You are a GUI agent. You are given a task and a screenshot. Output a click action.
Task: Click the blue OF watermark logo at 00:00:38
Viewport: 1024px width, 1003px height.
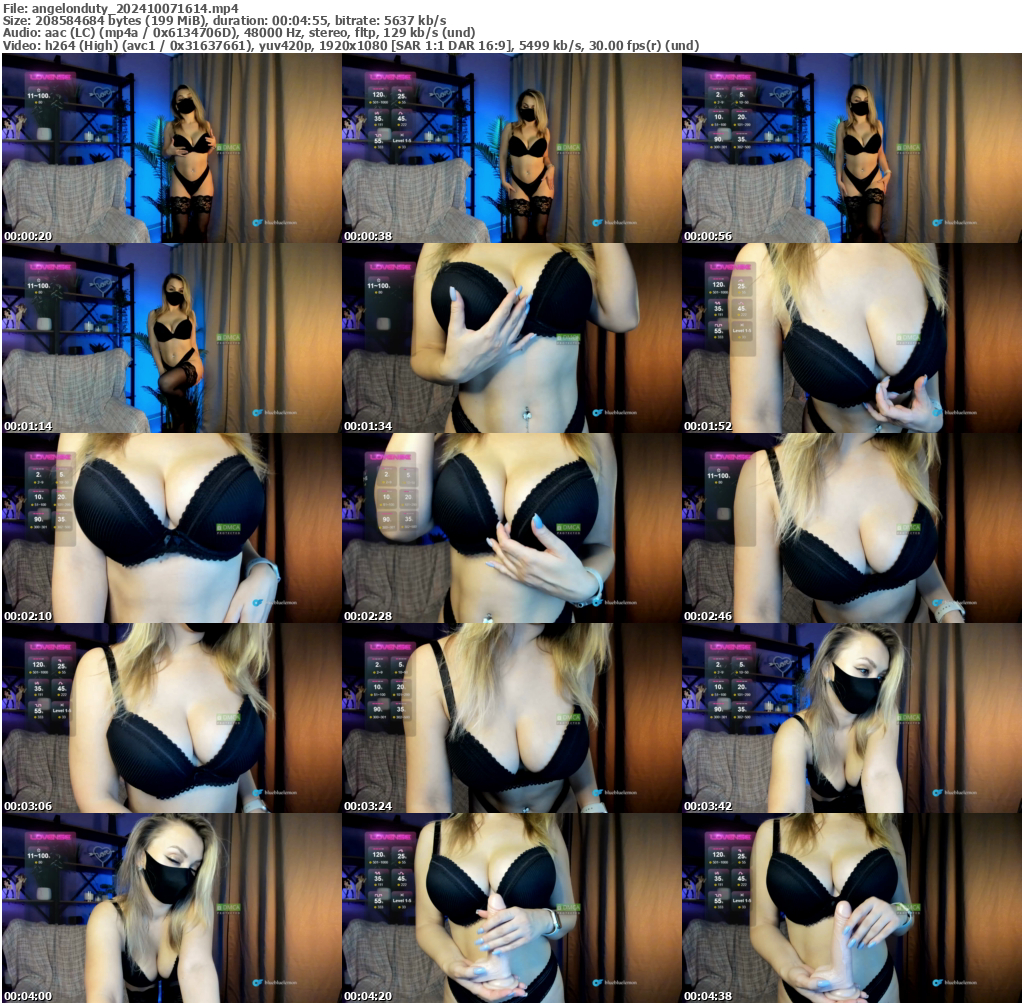(597, 222)
